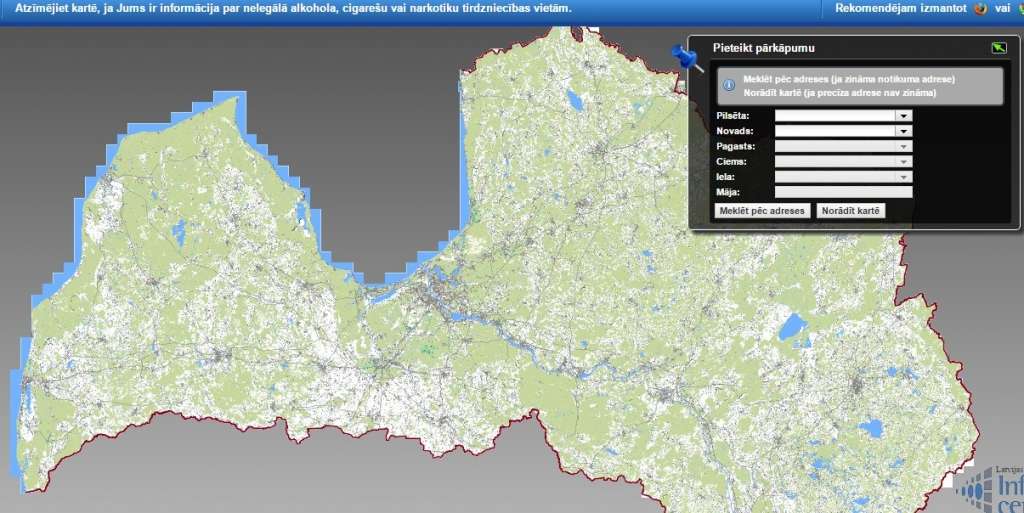Click the Māja input field
Screen dimensions: 1024x513
tap(843, 192)
